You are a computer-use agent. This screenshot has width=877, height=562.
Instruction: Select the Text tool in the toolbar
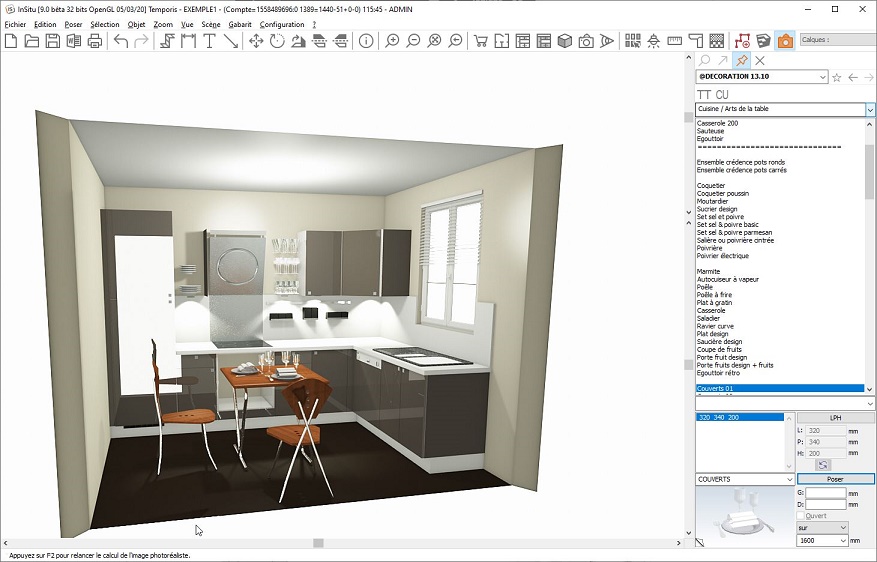point(209,41)
